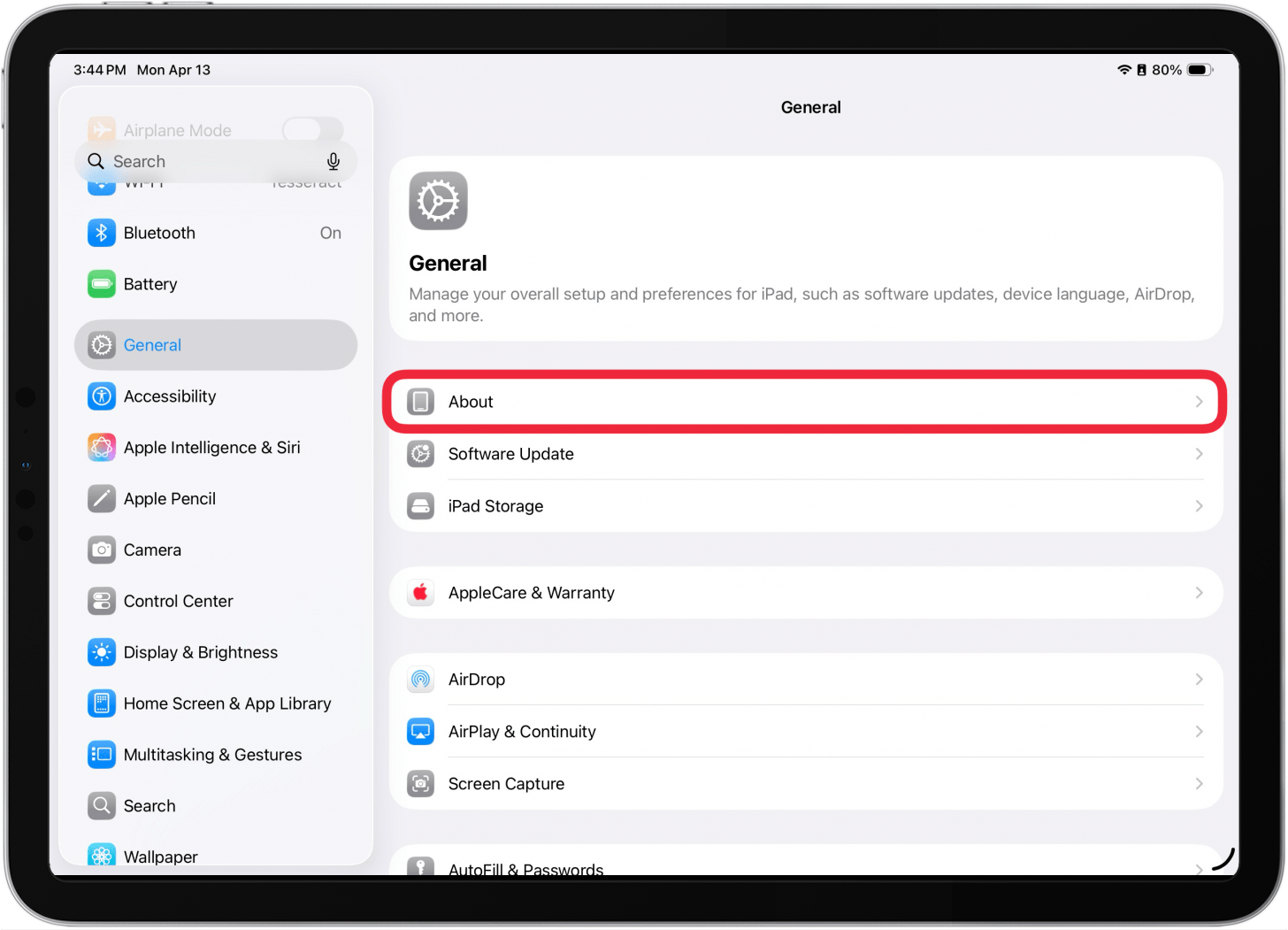Select Apple Intelligence & Siri label
Screen dimensions: 1288x930
pos(212,448)
